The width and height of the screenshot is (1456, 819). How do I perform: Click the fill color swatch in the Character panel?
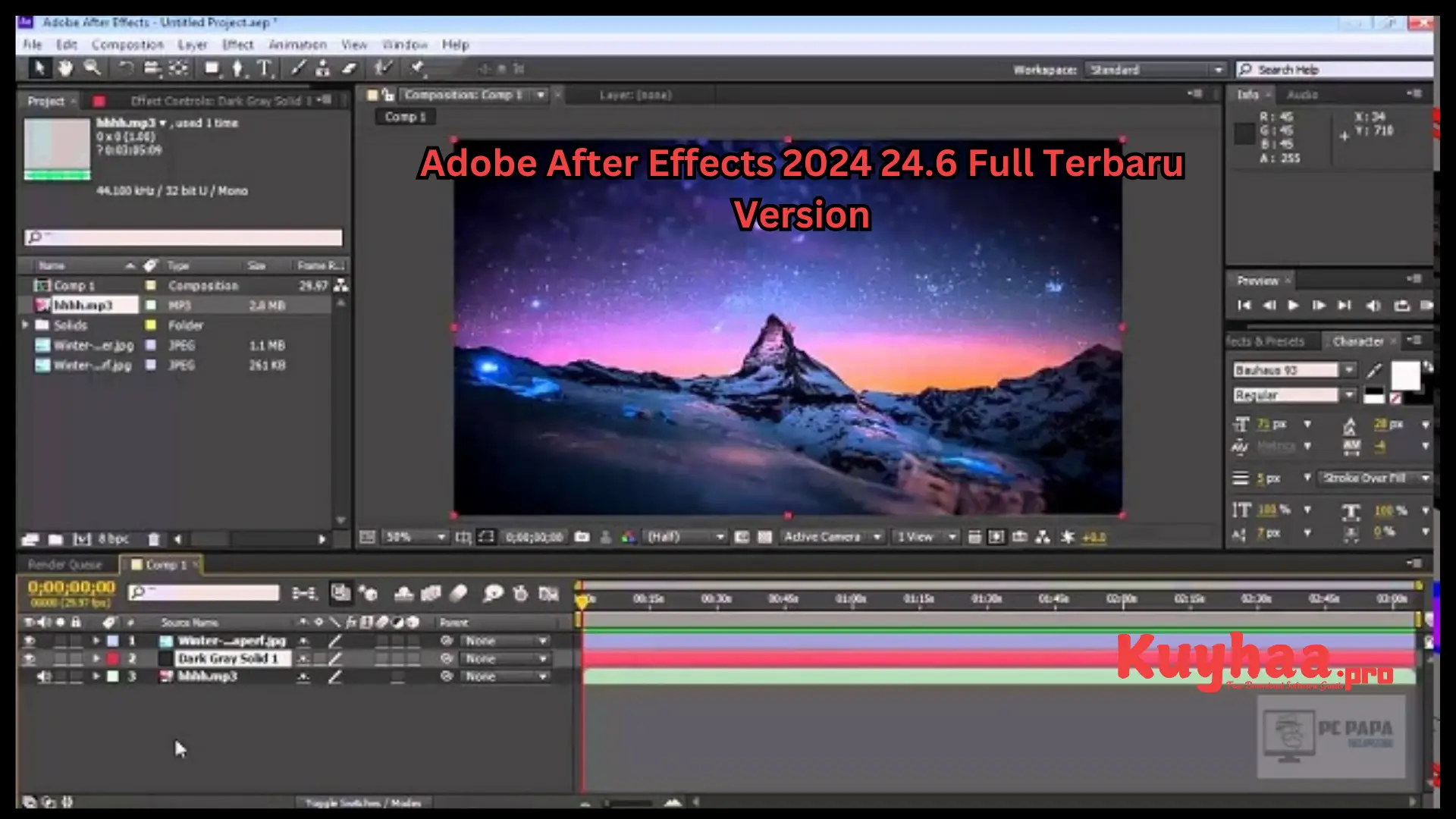coord(1407,374)
